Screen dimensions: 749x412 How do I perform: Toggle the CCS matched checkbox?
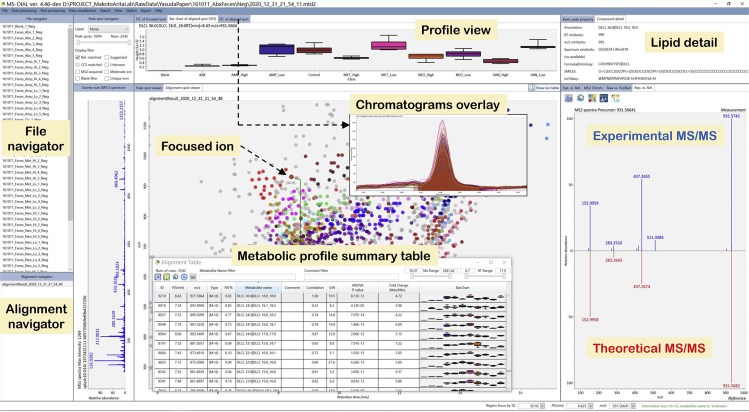click(77, 64)
